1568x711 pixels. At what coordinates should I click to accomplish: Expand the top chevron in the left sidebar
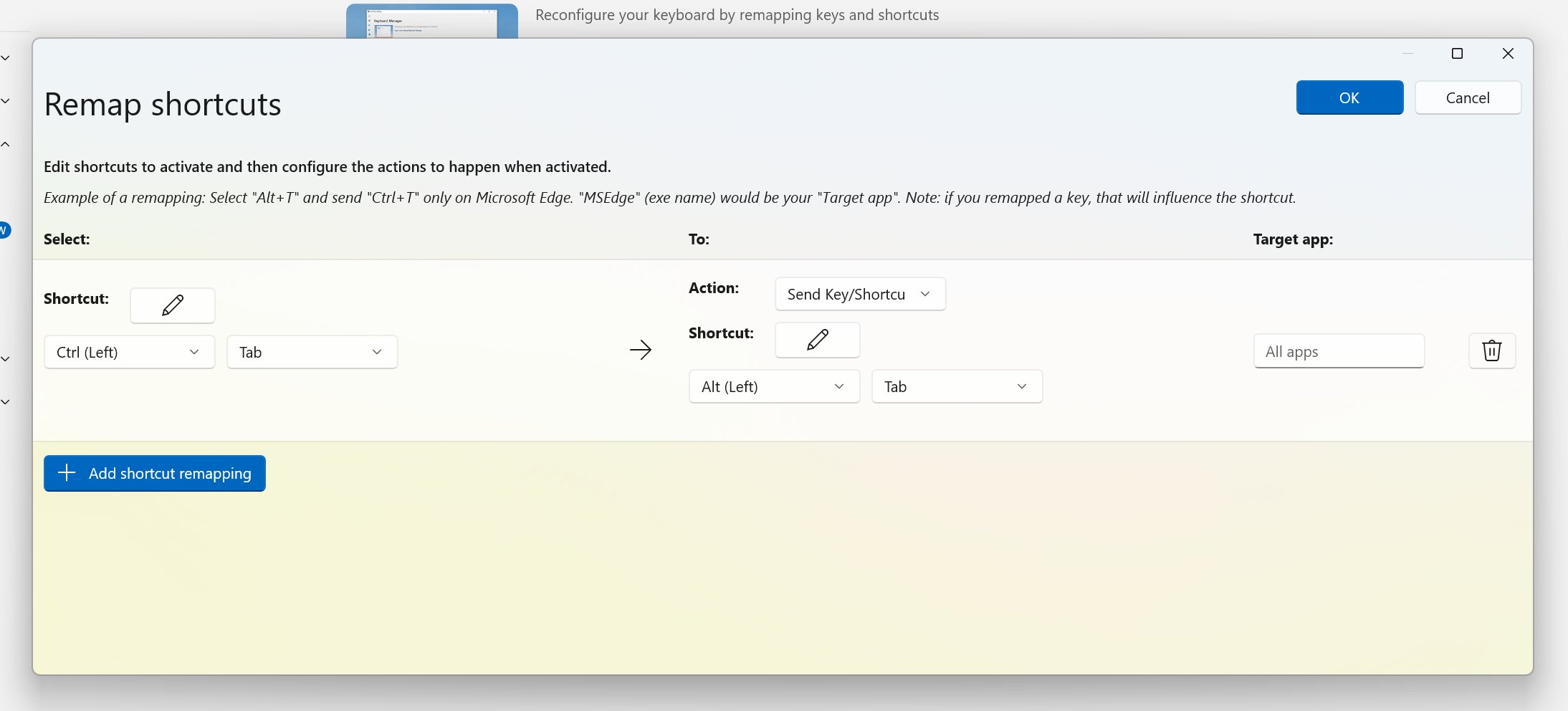coord(5,57)
